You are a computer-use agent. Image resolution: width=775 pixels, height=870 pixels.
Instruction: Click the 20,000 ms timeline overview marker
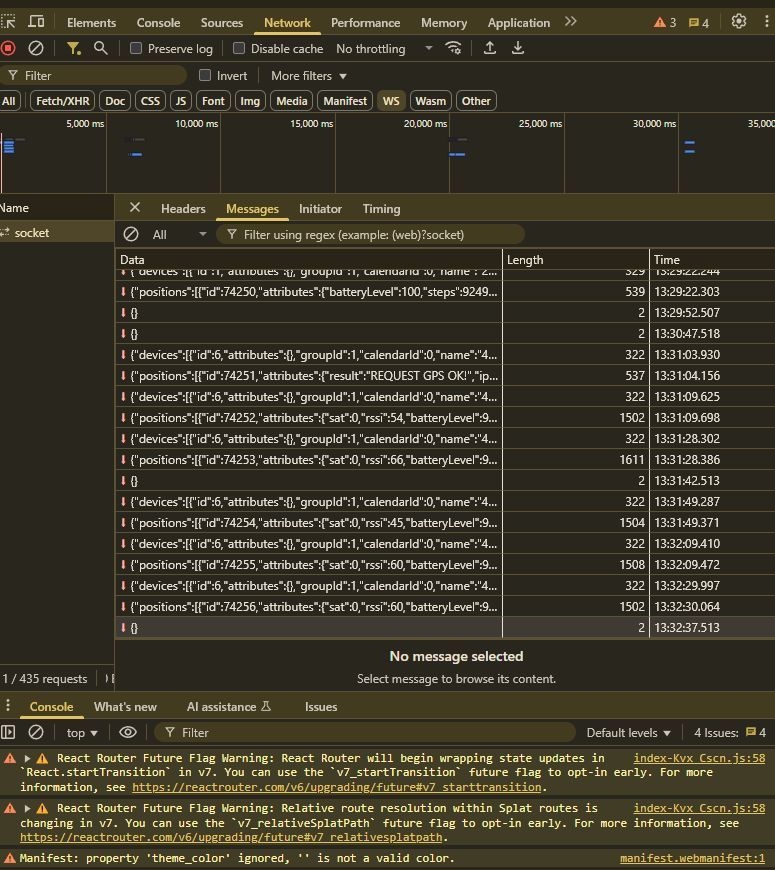point(425,124)
